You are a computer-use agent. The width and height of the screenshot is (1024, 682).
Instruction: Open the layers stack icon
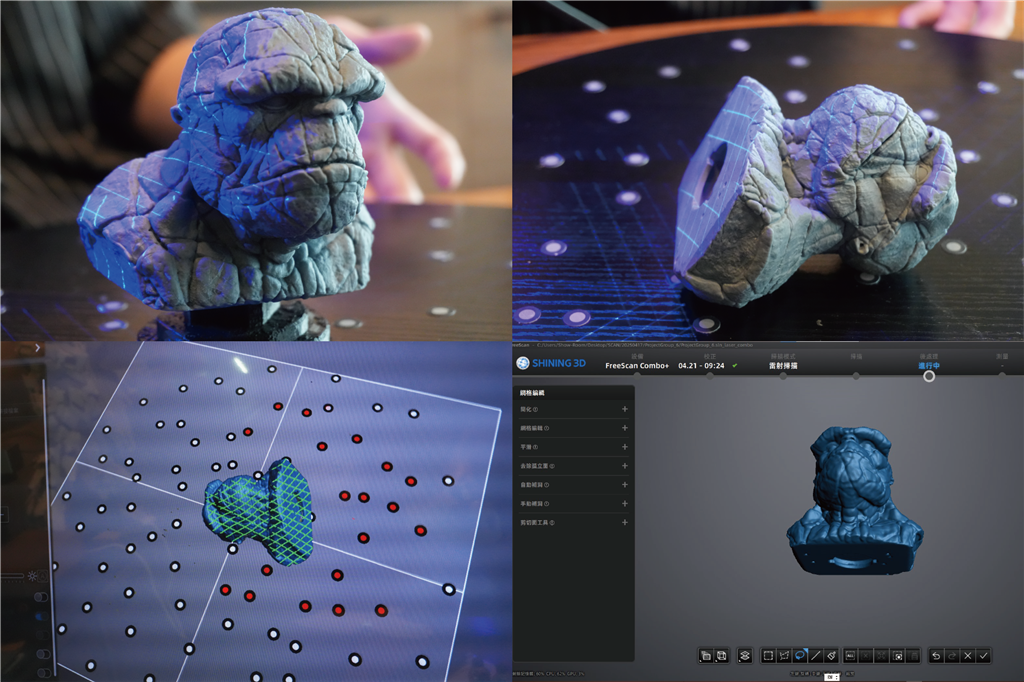click(x=745, y=655)
